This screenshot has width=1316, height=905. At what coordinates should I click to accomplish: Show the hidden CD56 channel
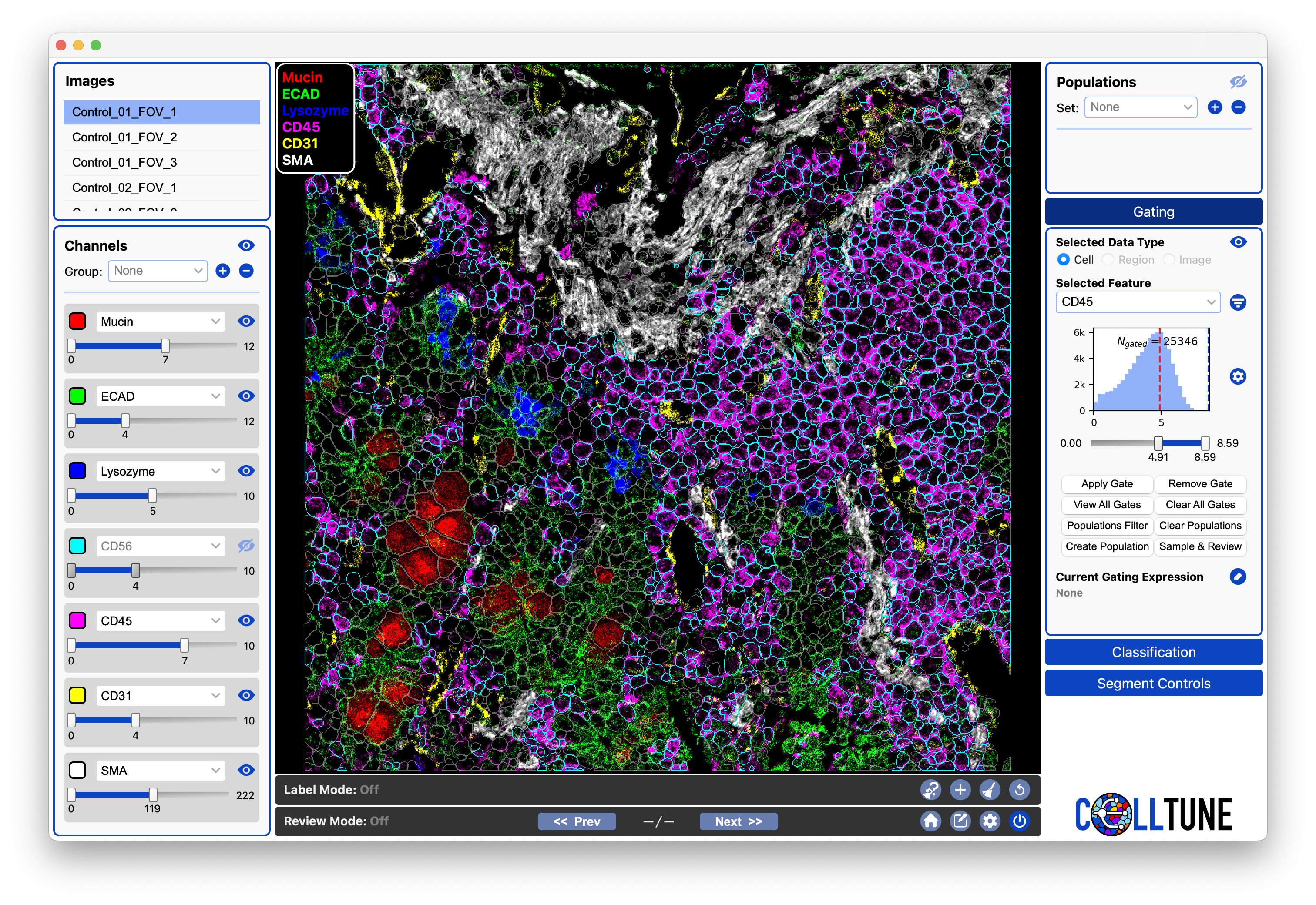click(245, 546)
